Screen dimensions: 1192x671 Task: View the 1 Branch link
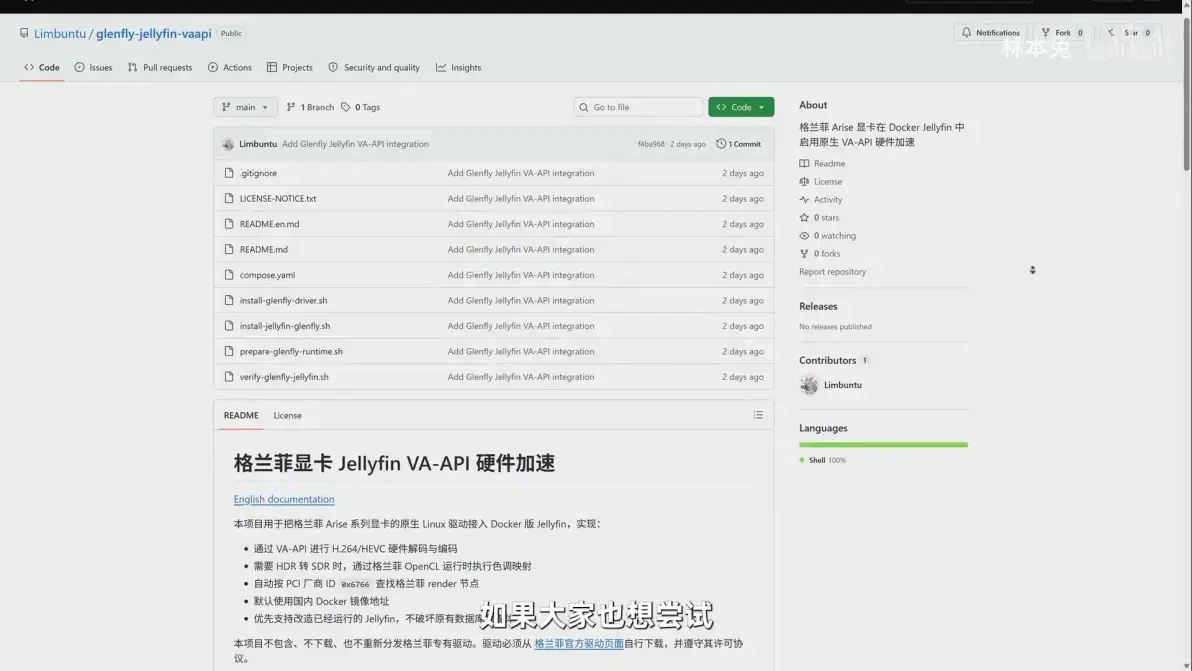pos(310,107)
